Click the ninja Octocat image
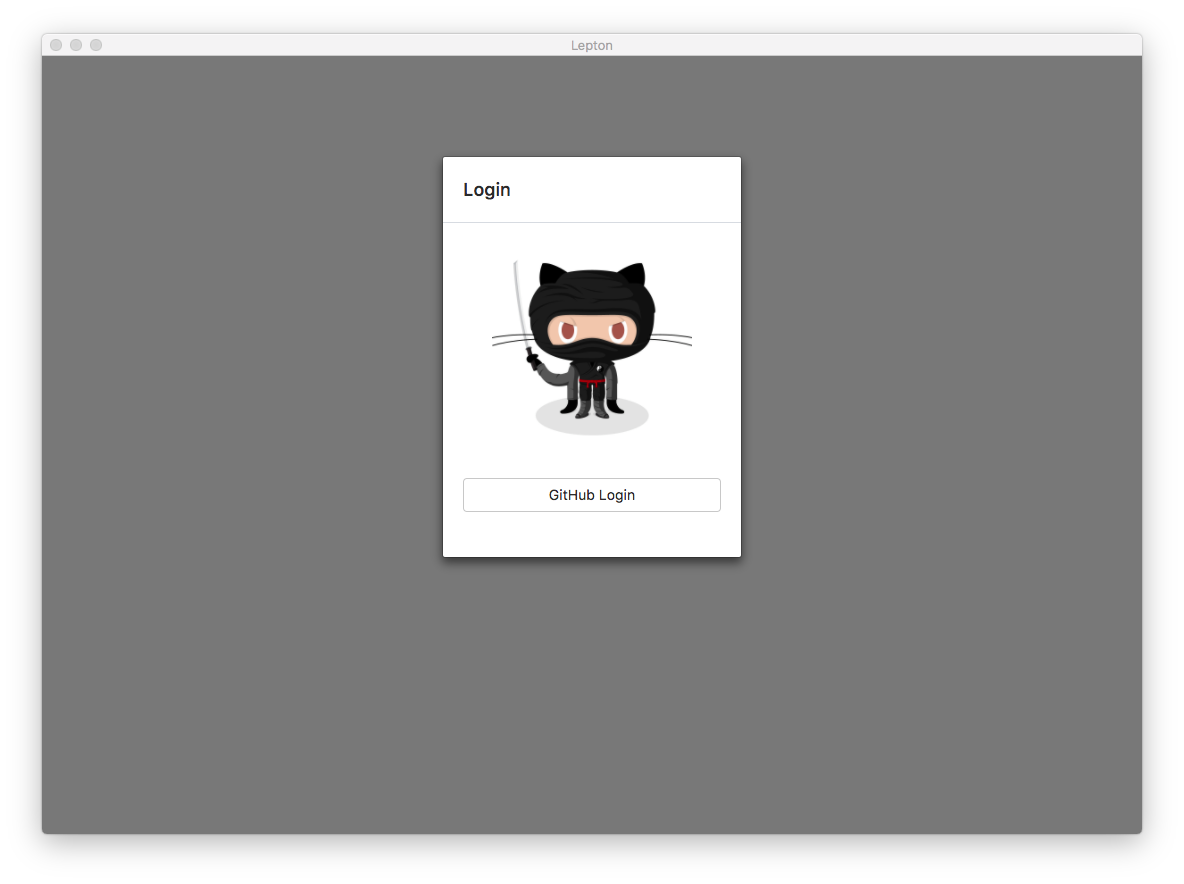Viewport: 1184px width, 884px height. pyautogui.click(x=591, y=348)
